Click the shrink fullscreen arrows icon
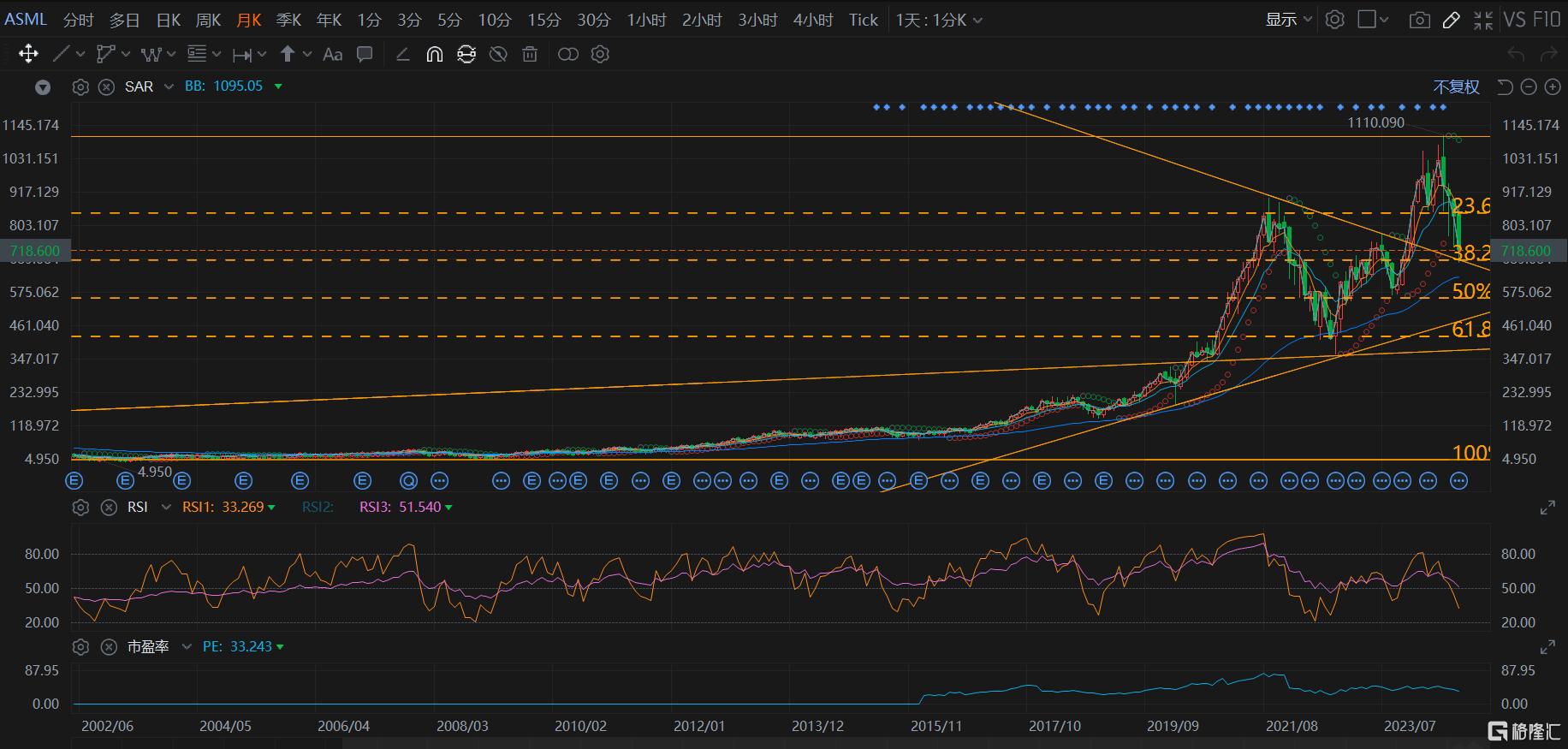Image resolution: width=1568 pixels, height=749 pixels. 1483,19
